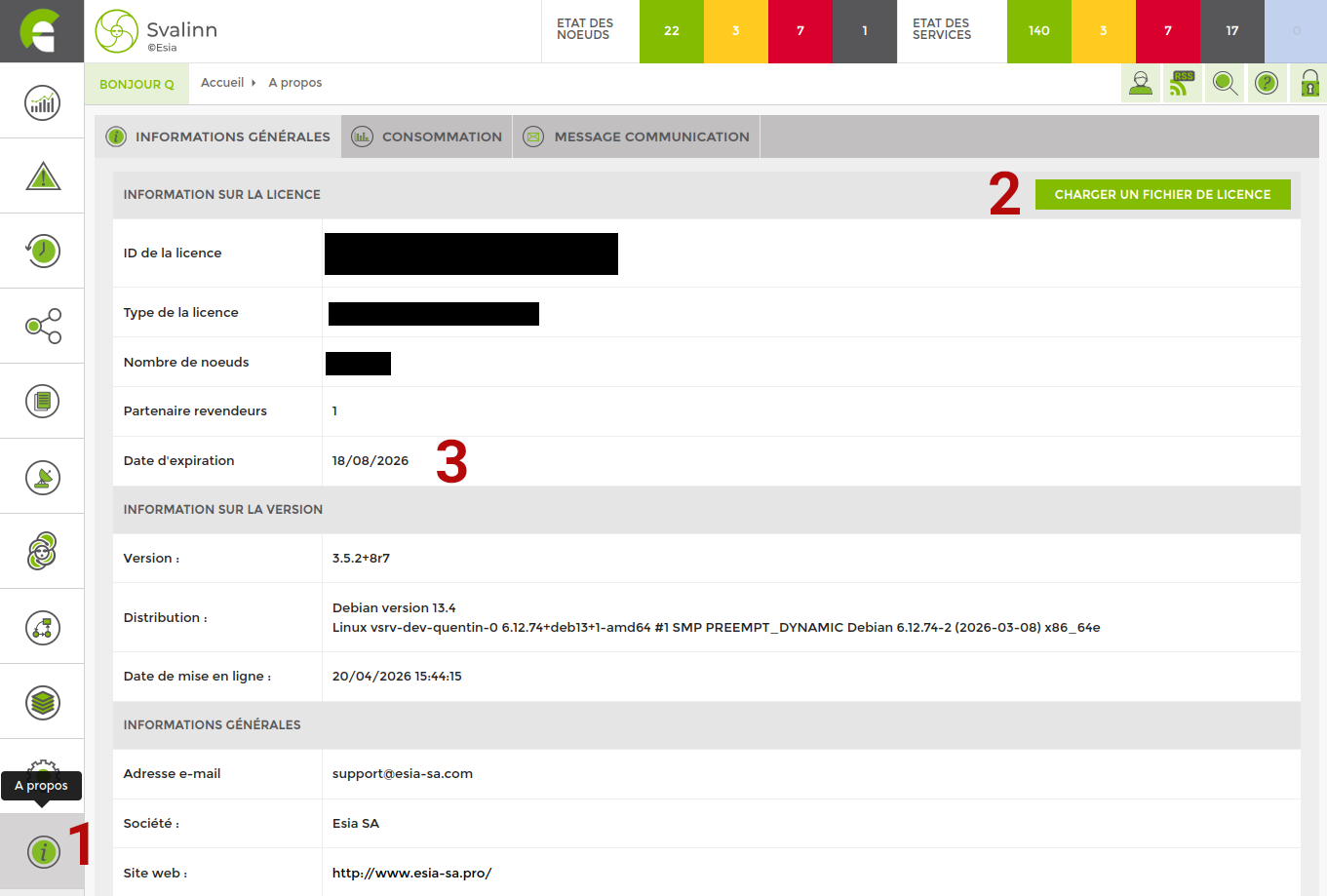This screenshot has height=896, width=1327.
Task: Click the company value Esia SA
Action: pos(356,823)
